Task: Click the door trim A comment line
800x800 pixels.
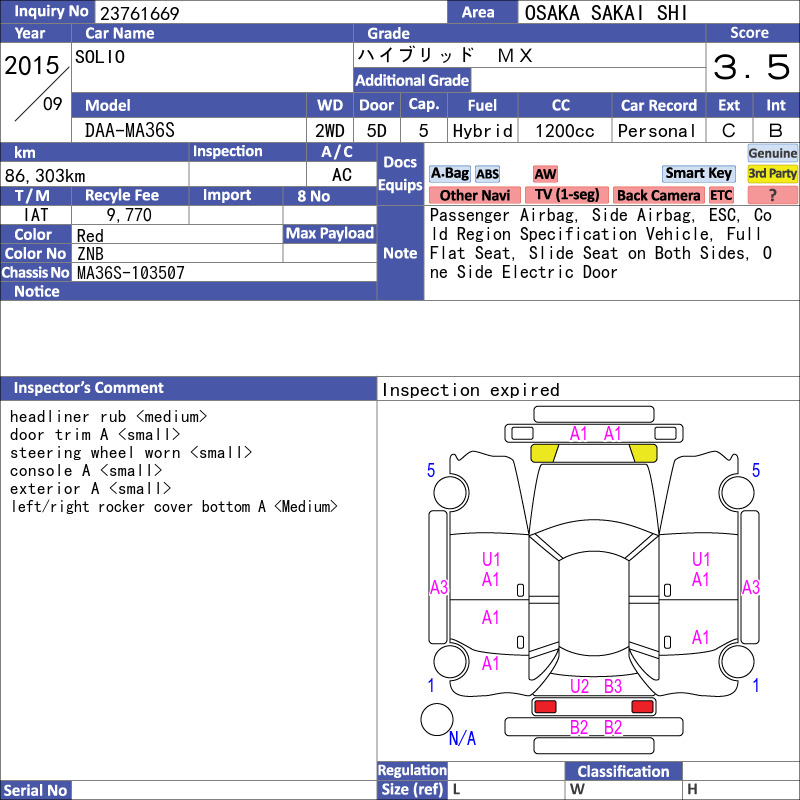Action: click(95, 435)
